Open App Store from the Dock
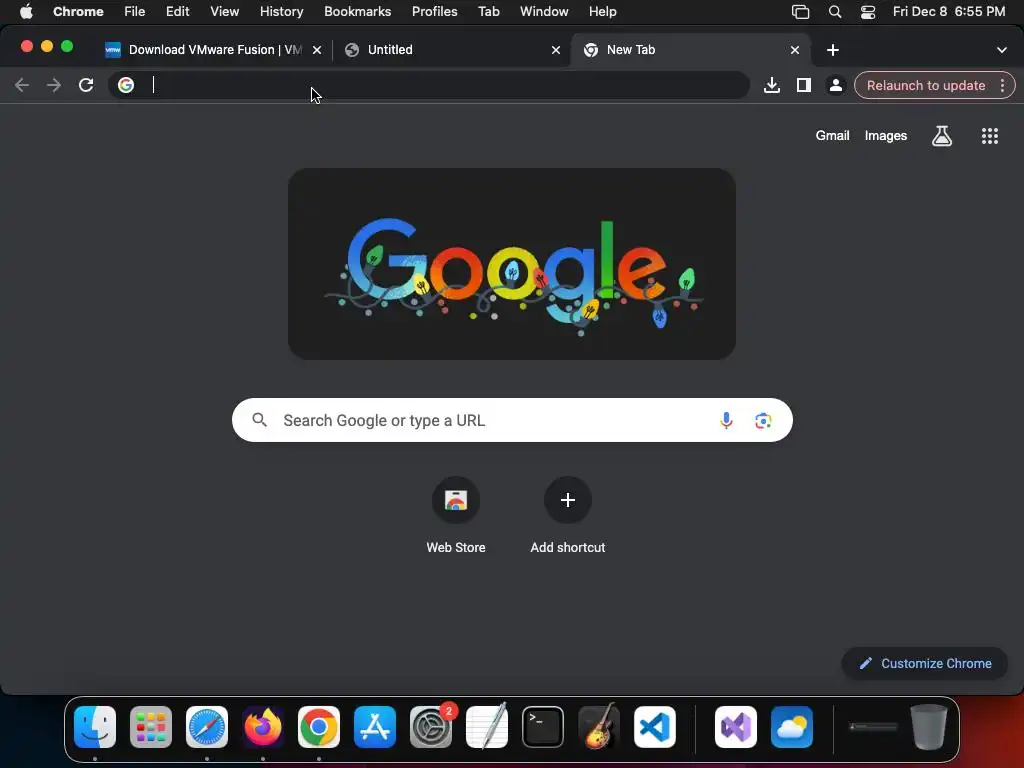1024x768 pixels. pos(375,727)
